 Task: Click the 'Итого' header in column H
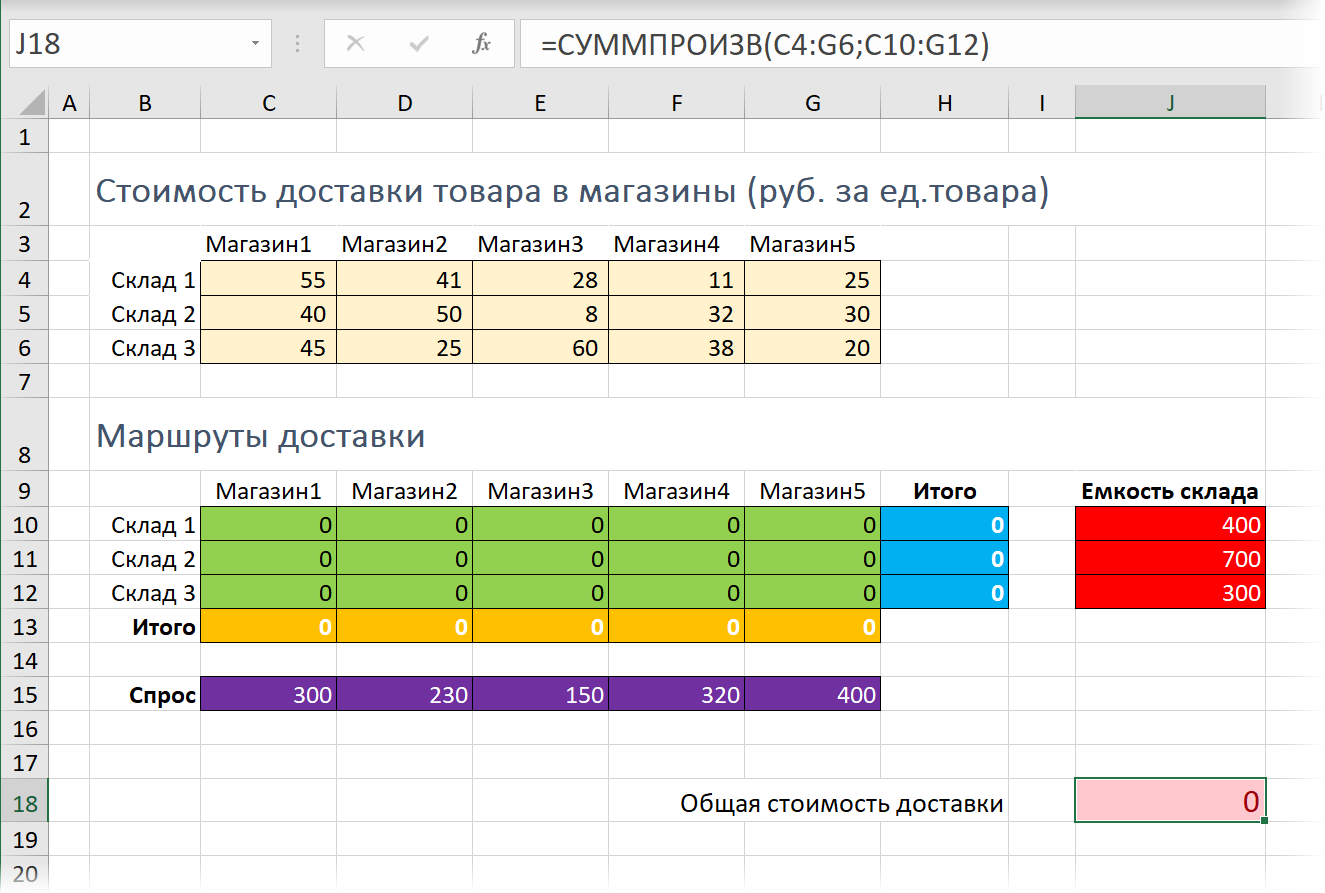945,491
